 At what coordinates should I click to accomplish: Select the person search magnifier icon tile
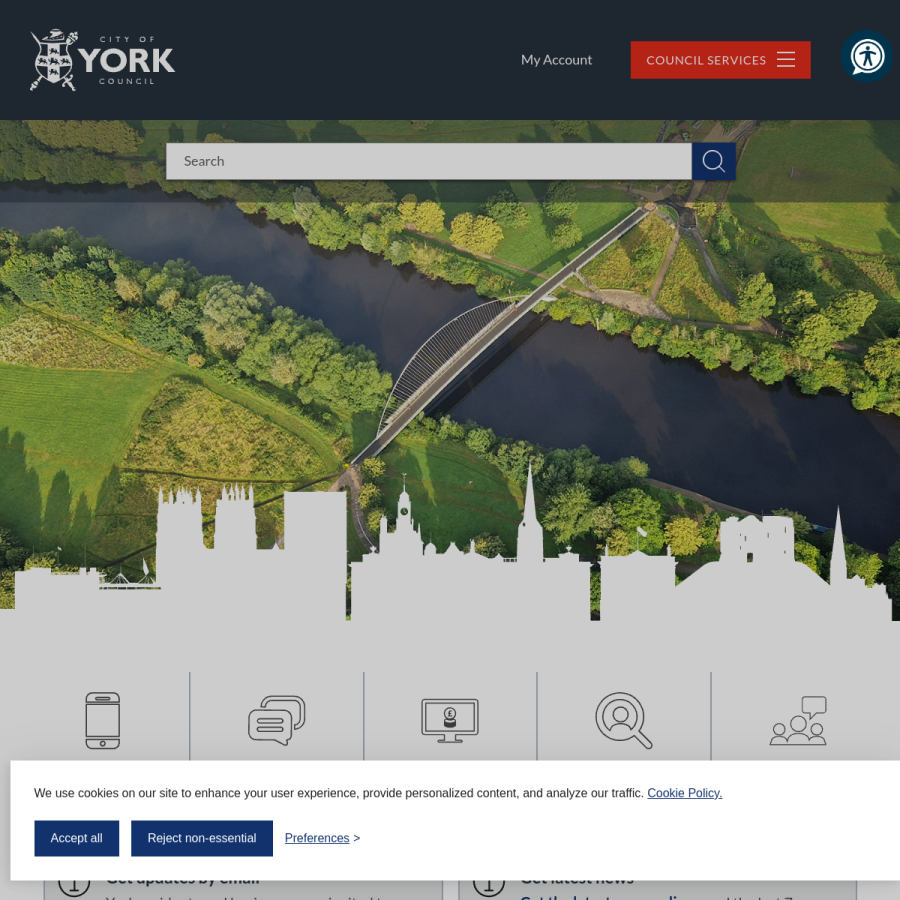624,720
